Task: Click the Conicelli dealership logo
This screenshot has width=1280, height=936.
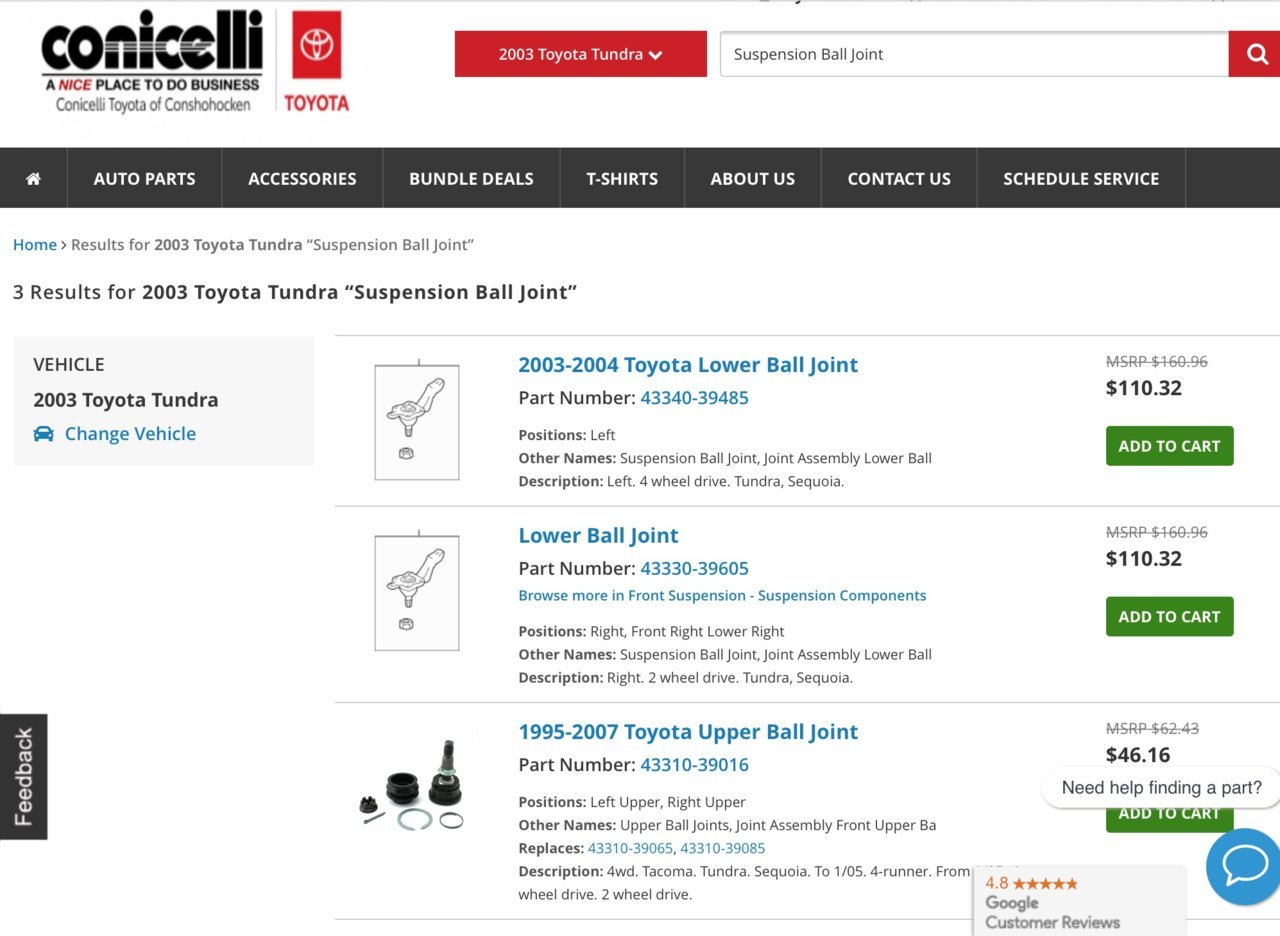Action: click(152, 62)
